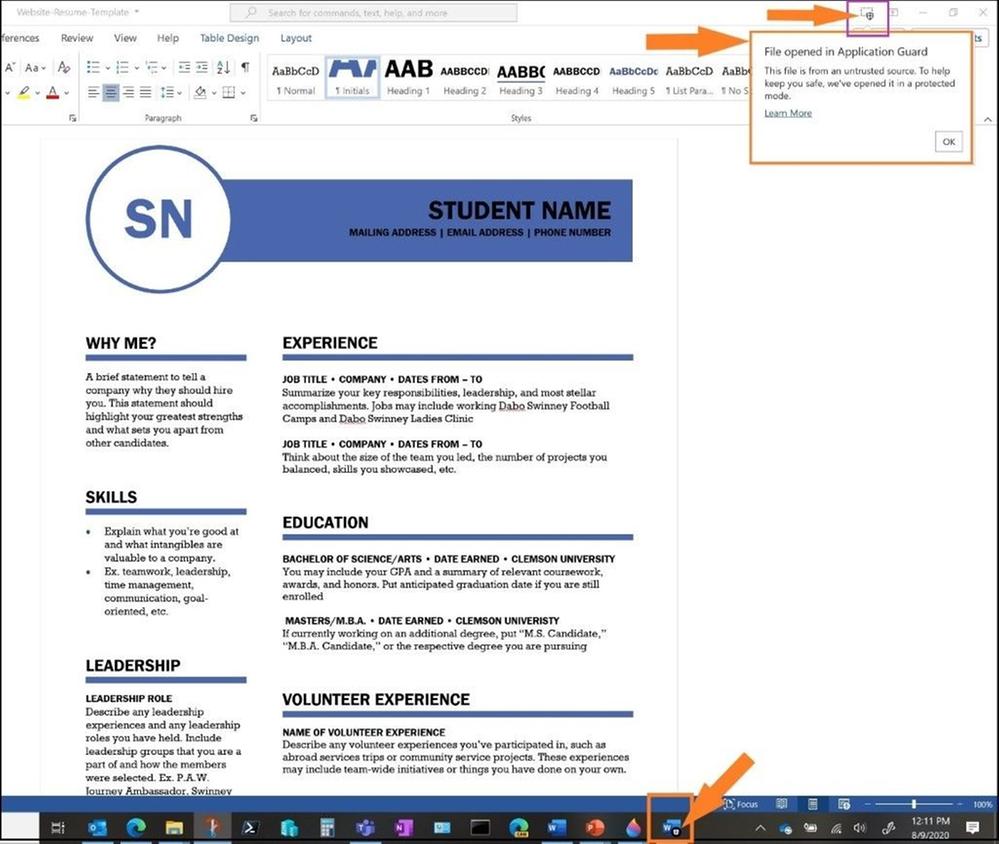Open the View ribbon tab
Viewport: 999px width, 844px height.
pyautogui.click(x=125, y=38)
